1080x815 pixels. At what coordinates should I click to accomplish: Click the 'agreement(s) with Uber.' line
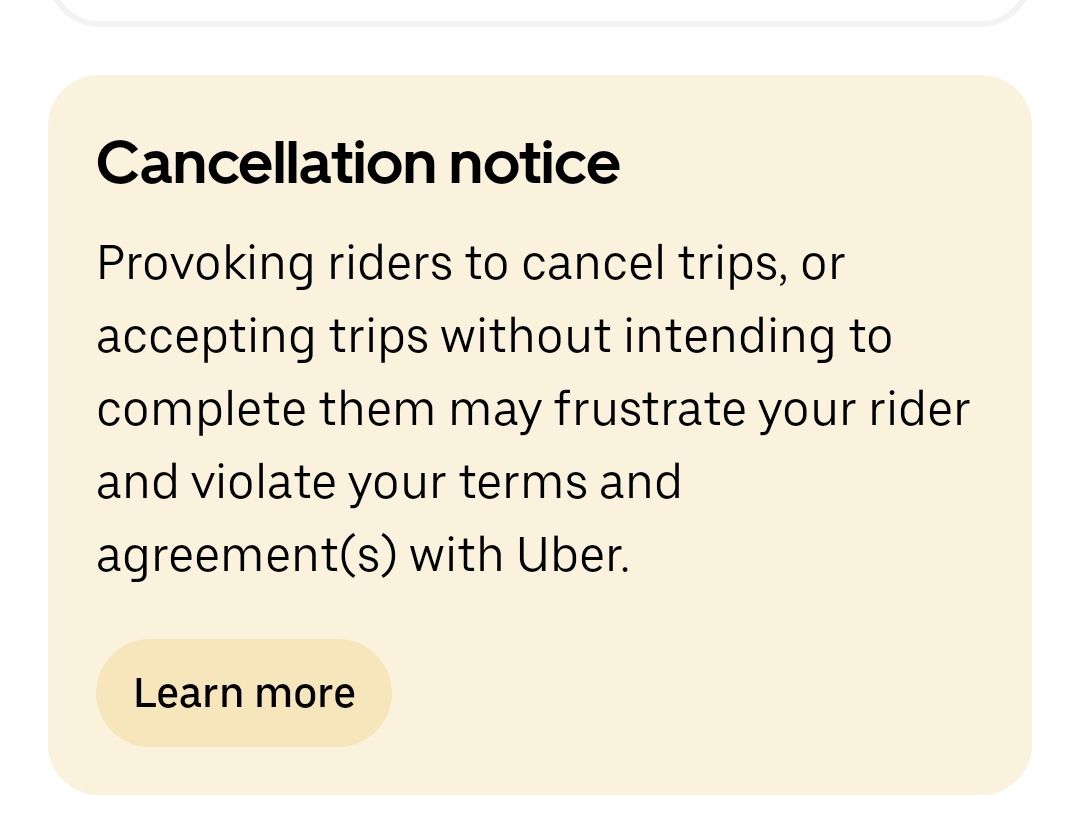363,555
